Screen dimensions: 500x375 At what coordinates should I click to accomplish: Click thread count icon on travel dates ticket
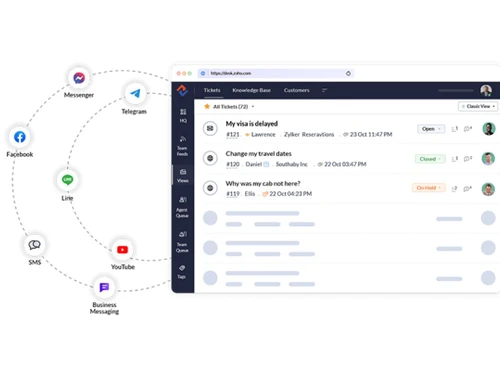click(x=454, y=159)
